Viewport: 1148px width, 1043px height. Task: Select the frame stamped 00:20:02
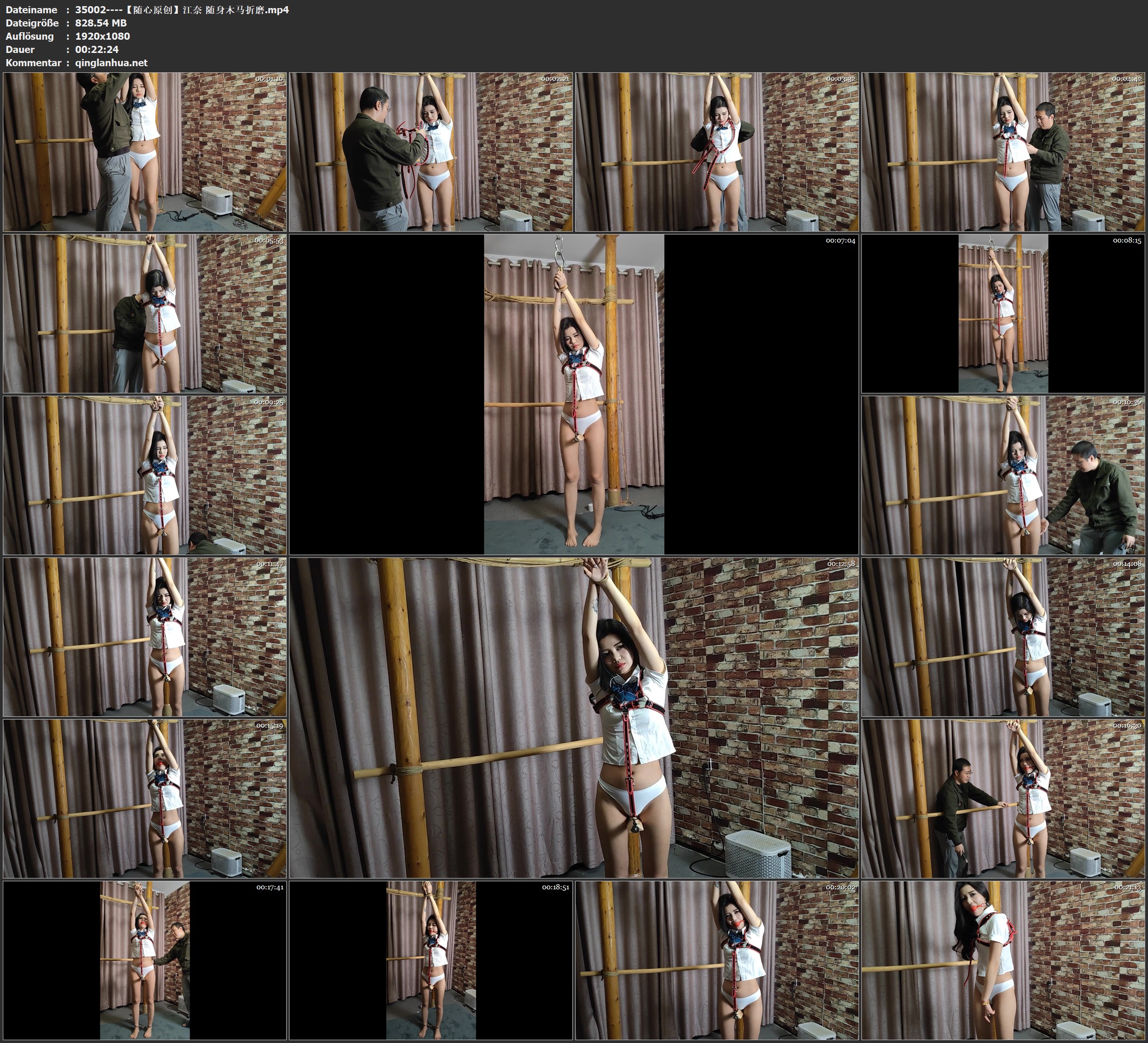pyautogui.click(x=717, y=960)
